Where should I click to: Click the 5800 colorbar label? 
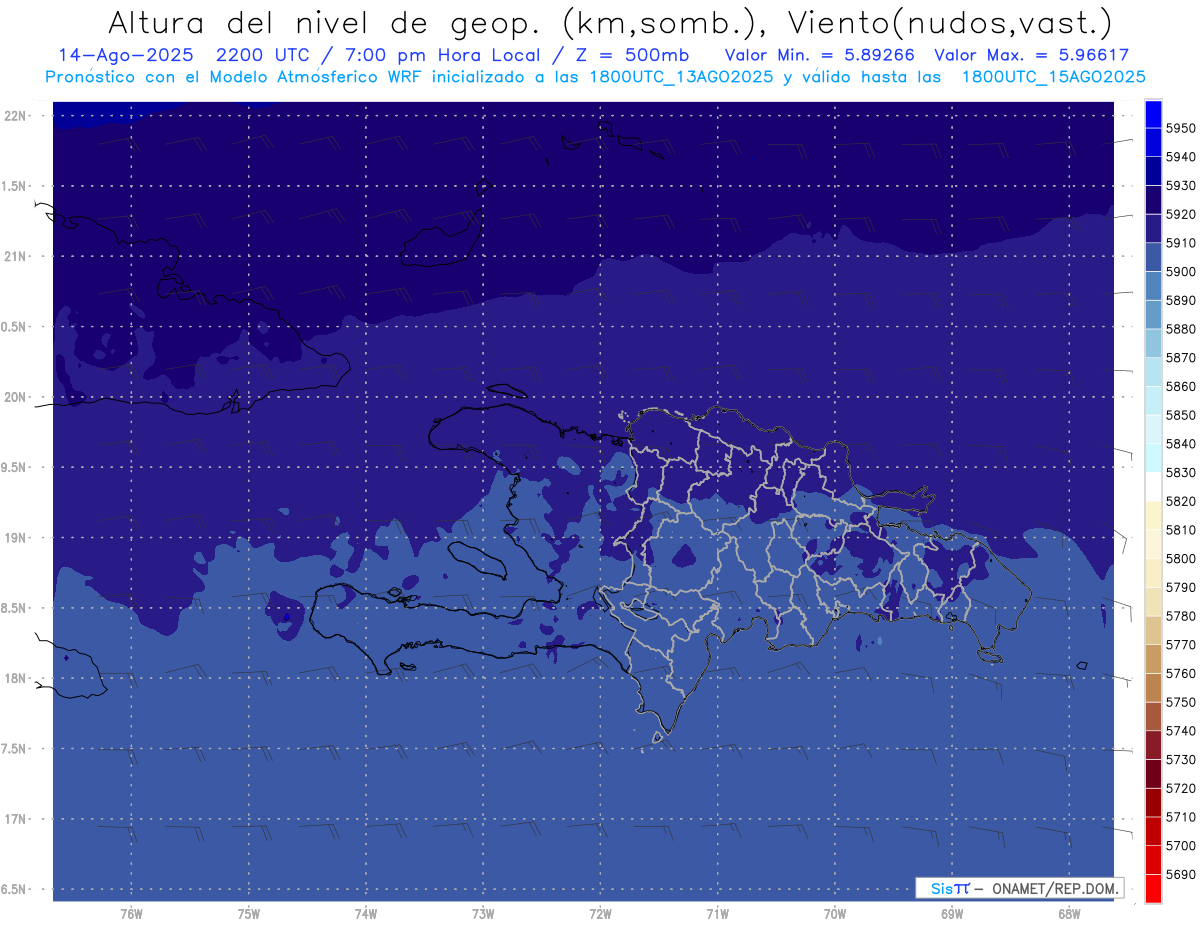[1180, 558]
